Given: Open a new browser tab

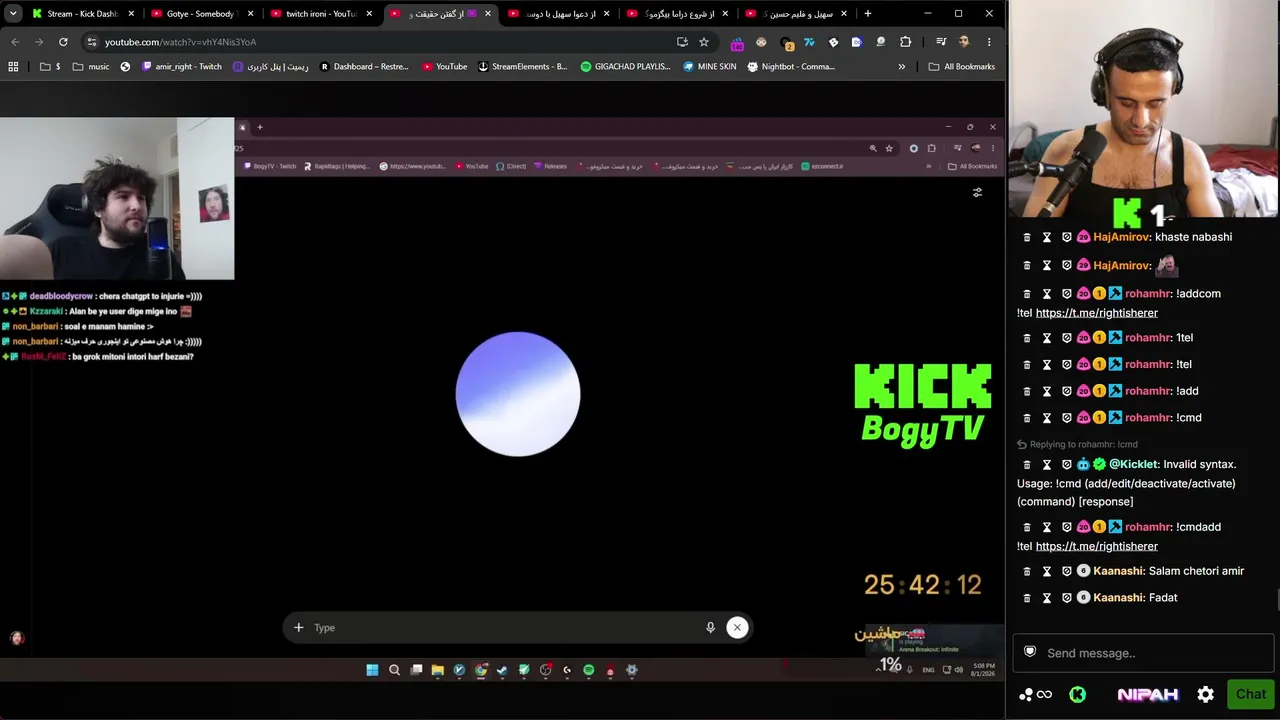Looking at the screenshot, I should (x=867, y=14).
